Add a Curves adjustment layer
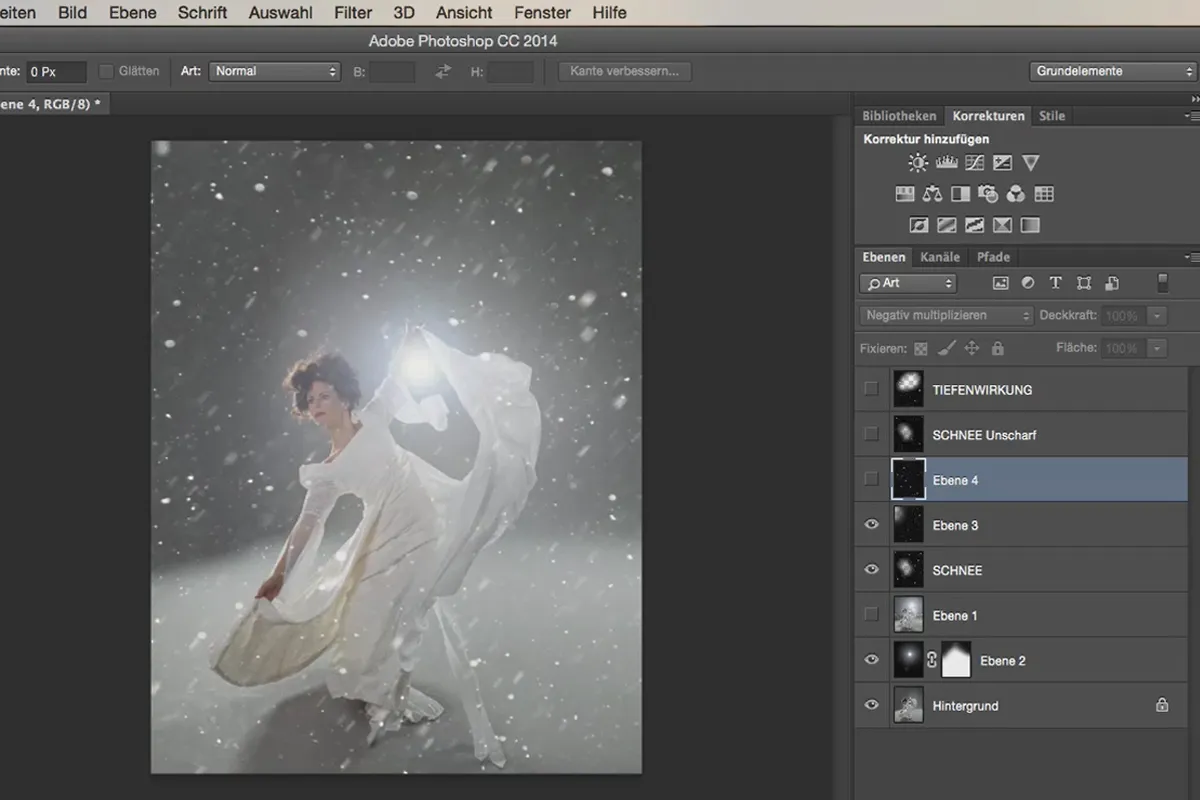1200x800 pixels. 974,163
